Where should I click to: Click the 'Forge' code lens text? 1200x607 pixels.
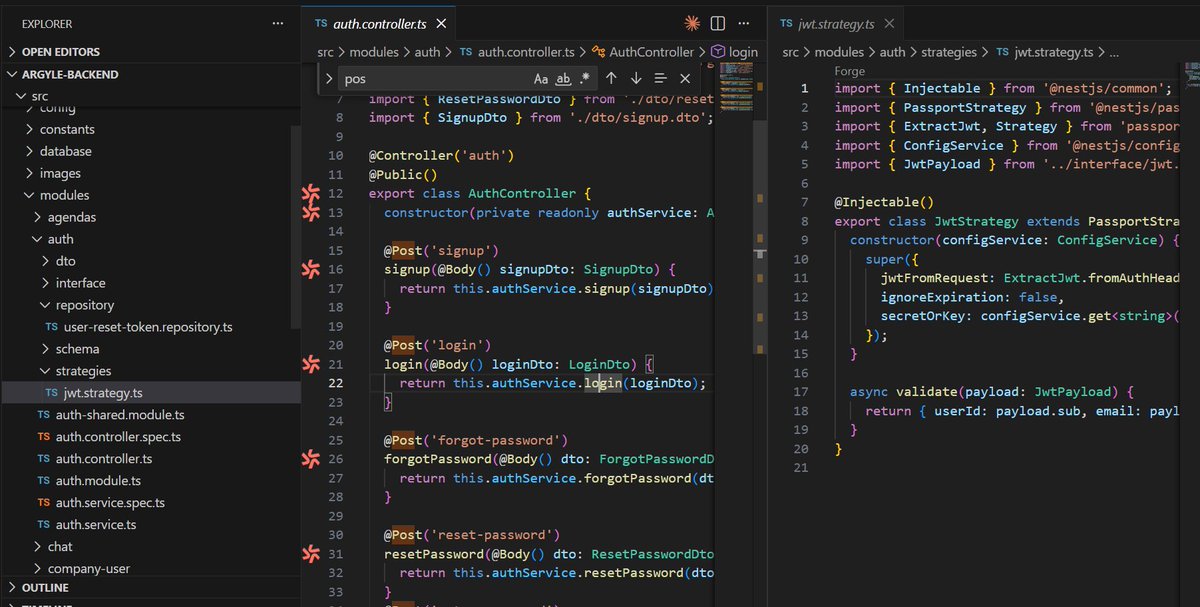(x=850, y=72)
